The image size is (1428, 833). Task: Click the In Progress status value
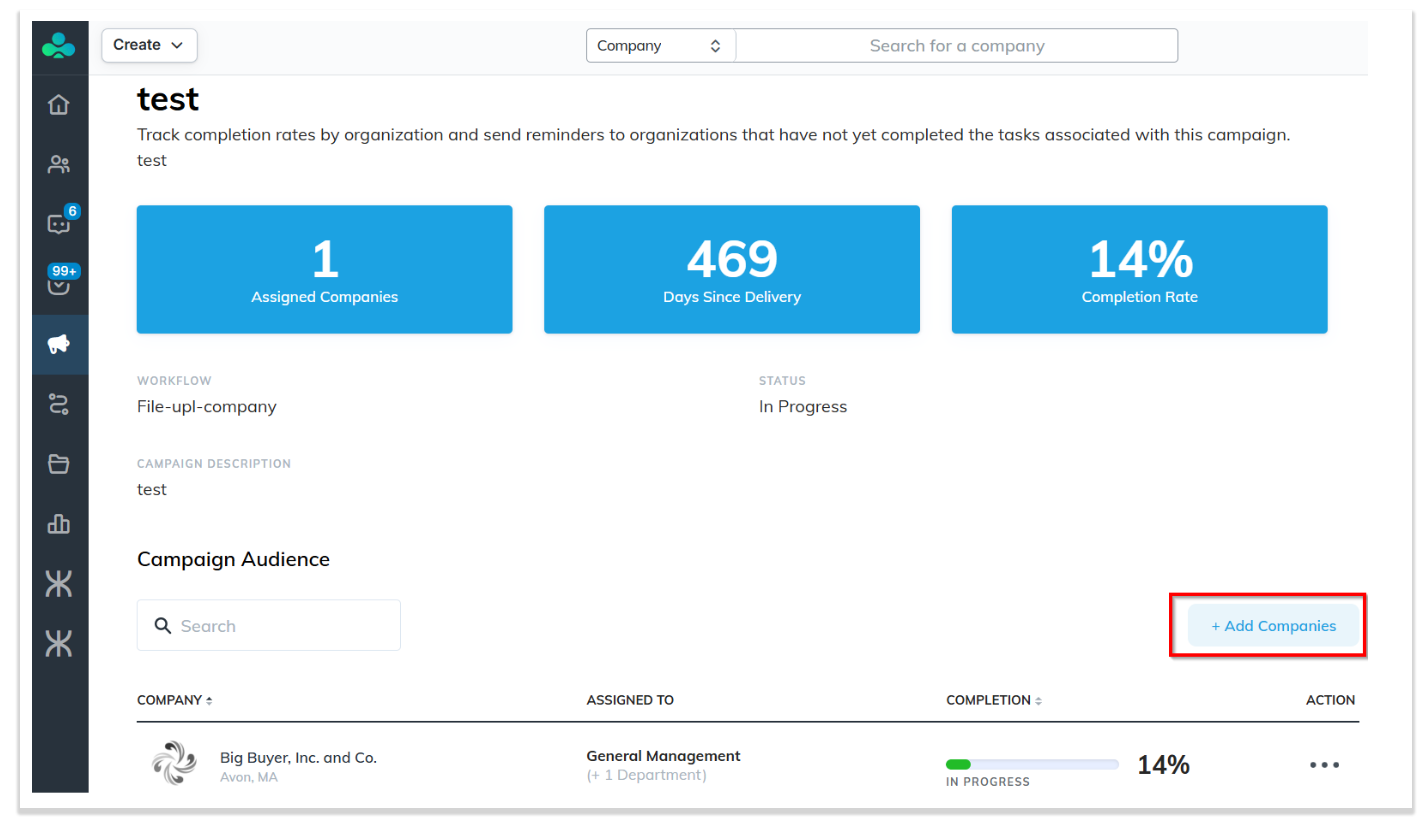pos(803,407)
